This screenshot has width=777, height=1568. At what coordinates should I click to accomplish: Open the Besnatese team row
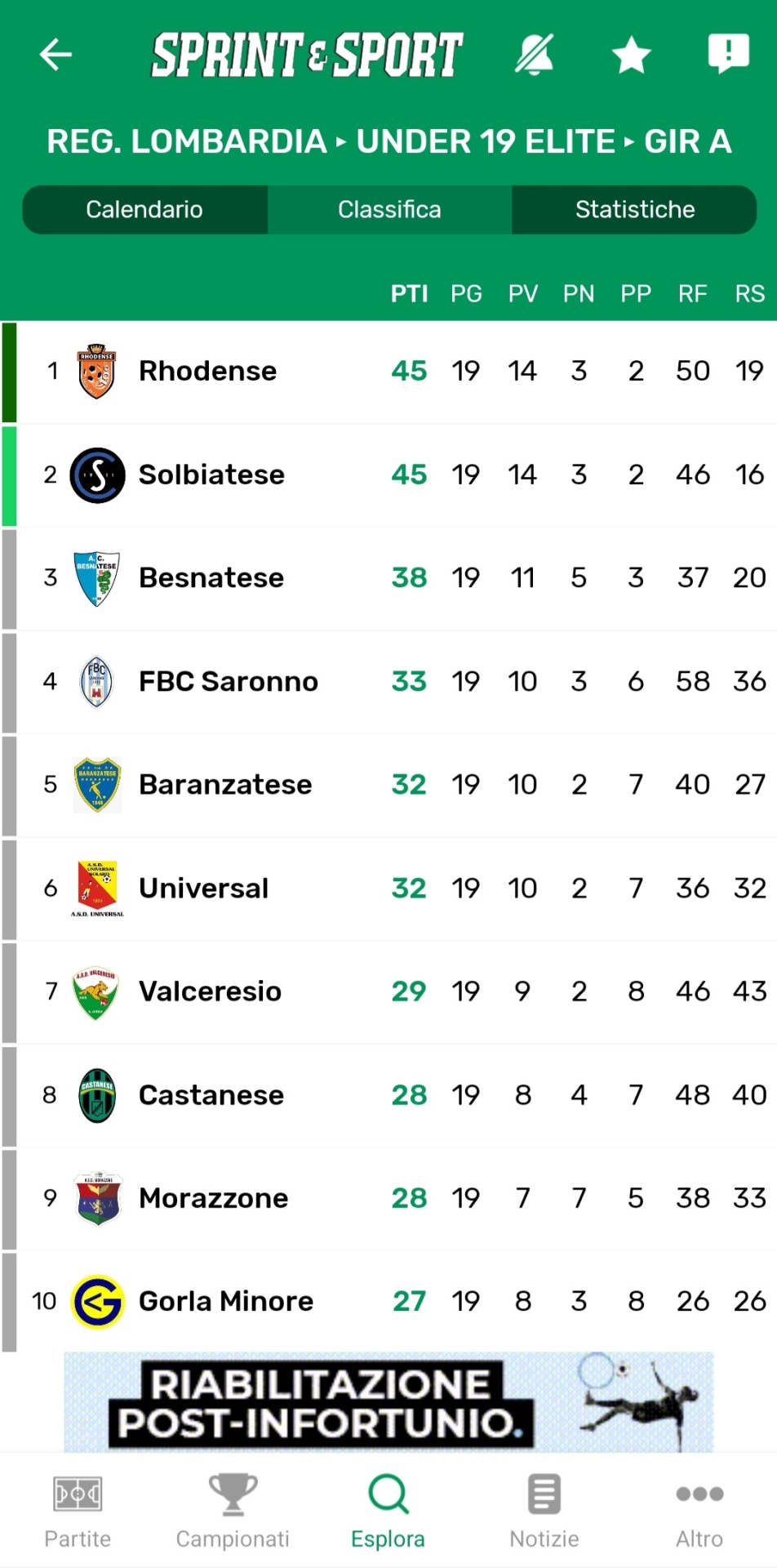coord(211,578)
